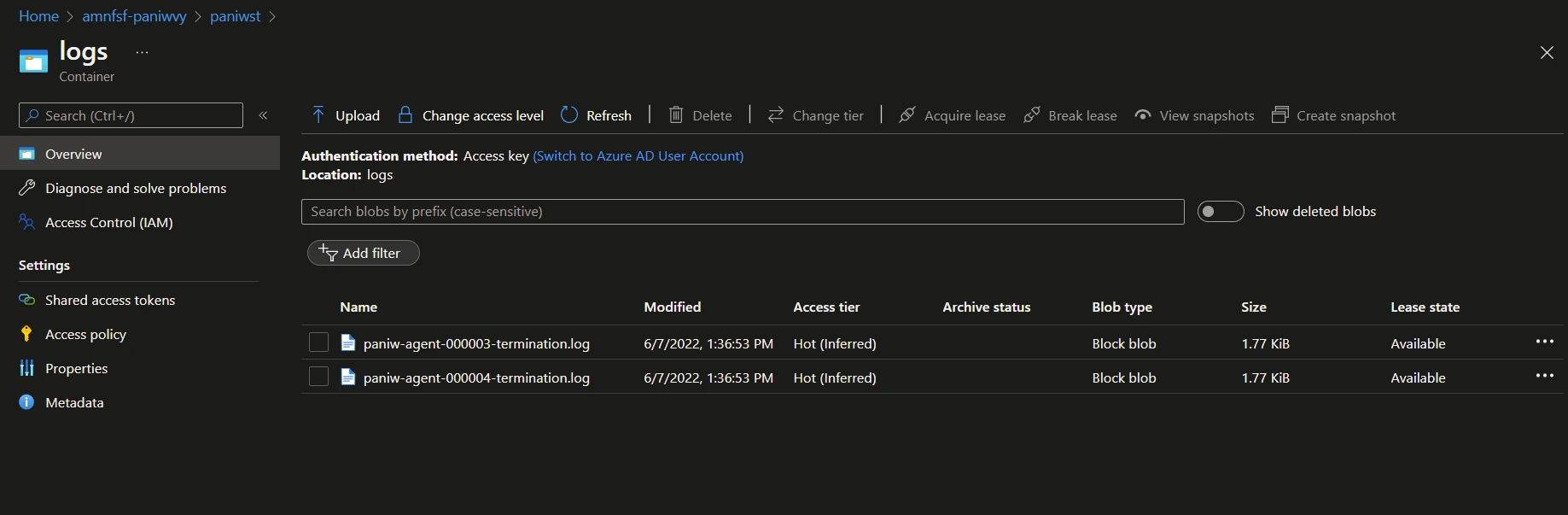Sort by the Access tier column header
The image size is (1568, 515).
point(826,307)
